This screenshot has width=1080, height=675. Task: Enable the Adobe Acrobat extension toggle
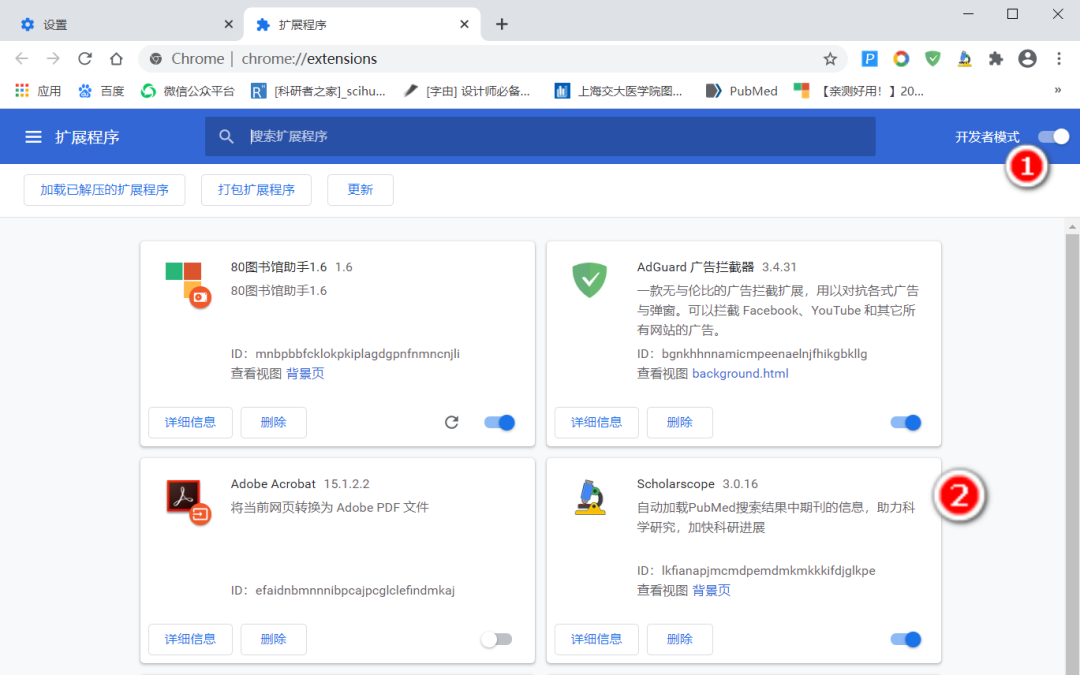[x=497, y=639]
